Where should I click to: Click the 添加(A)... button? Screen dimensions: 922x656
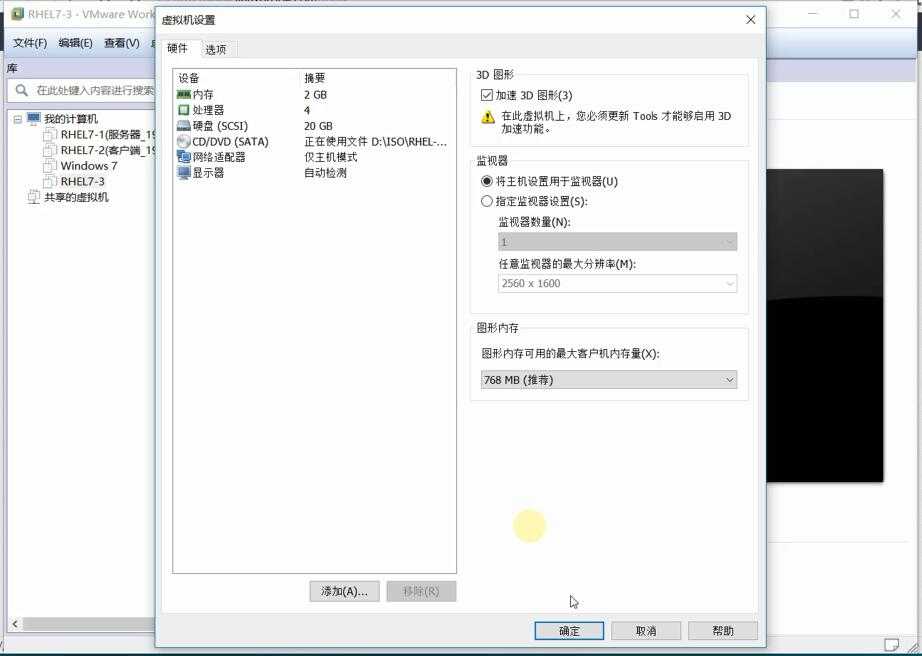(x=344, y=591)
